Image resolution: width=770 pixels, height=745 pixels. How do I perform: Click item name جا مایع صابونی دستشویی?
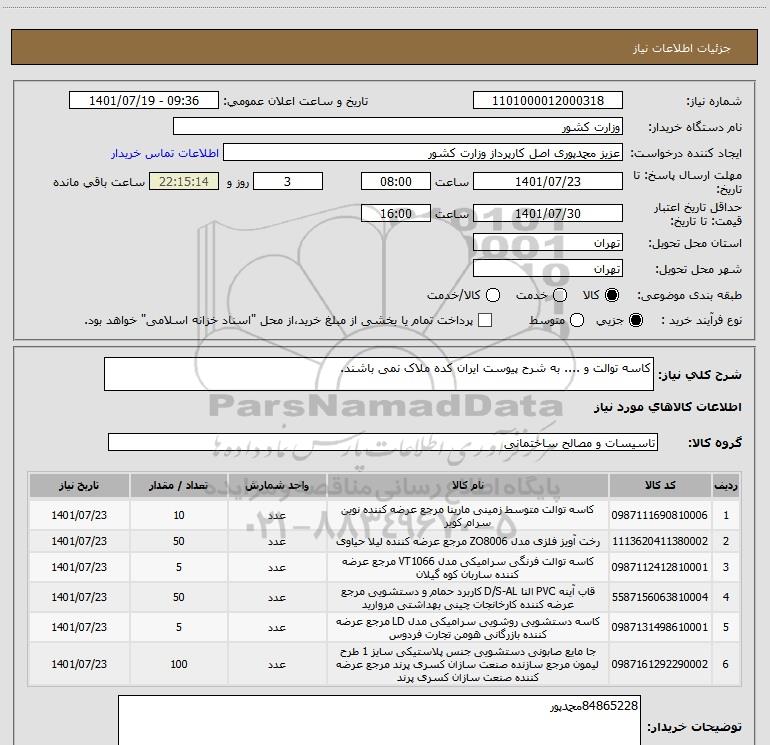click(x=468, y=664)
